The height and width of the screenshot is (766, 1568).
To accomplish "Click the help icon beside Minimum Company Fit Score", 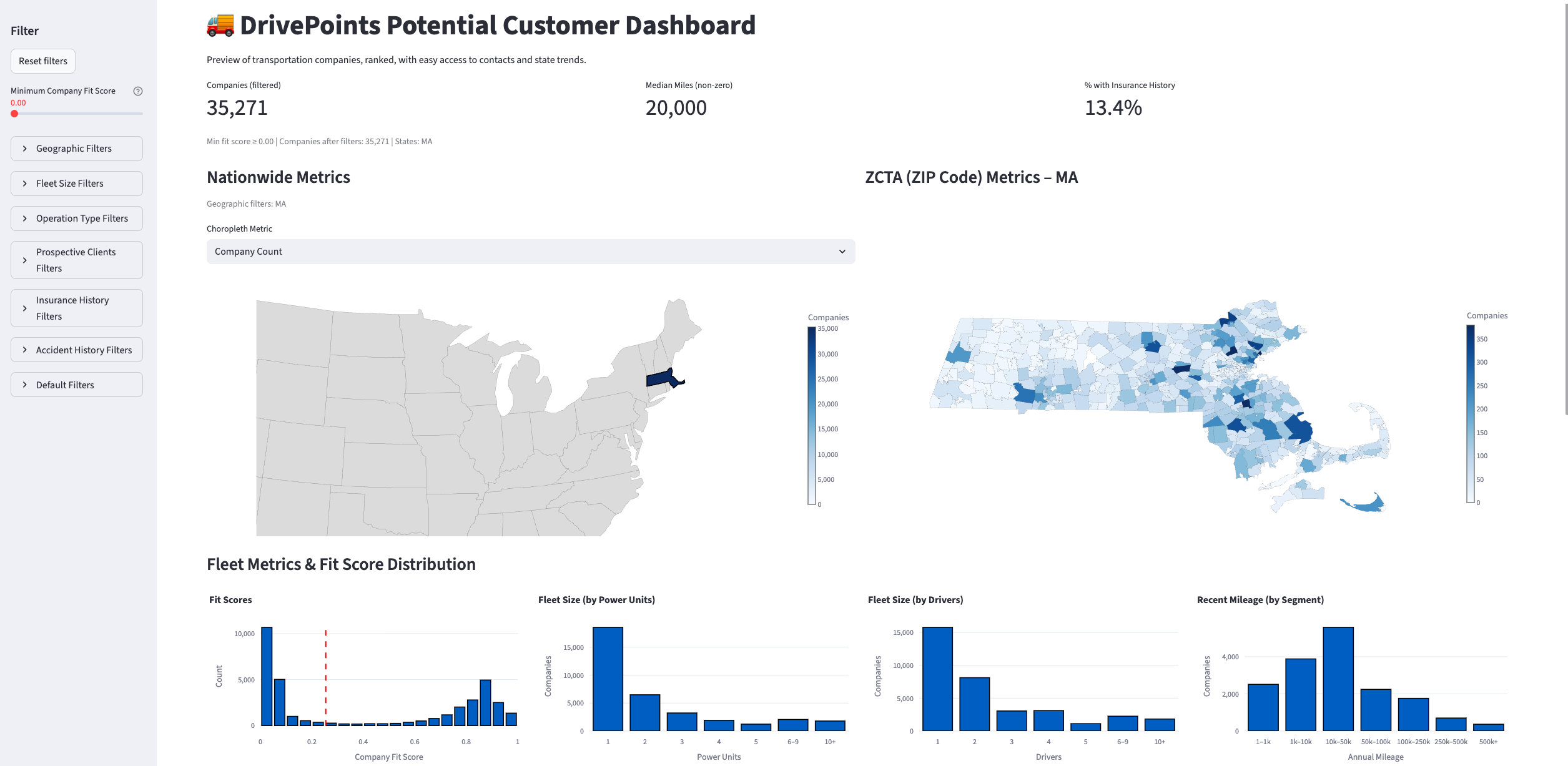I will point(137,91).
